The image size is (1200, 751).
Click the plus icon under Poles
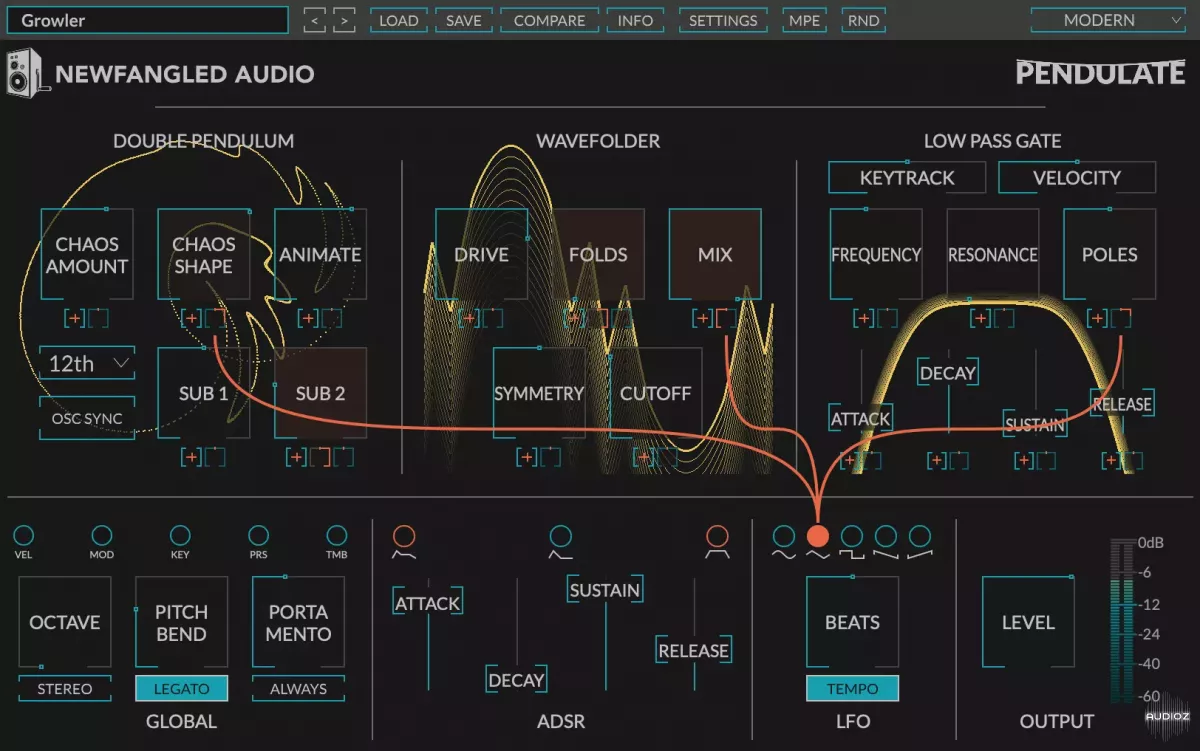1098,319
